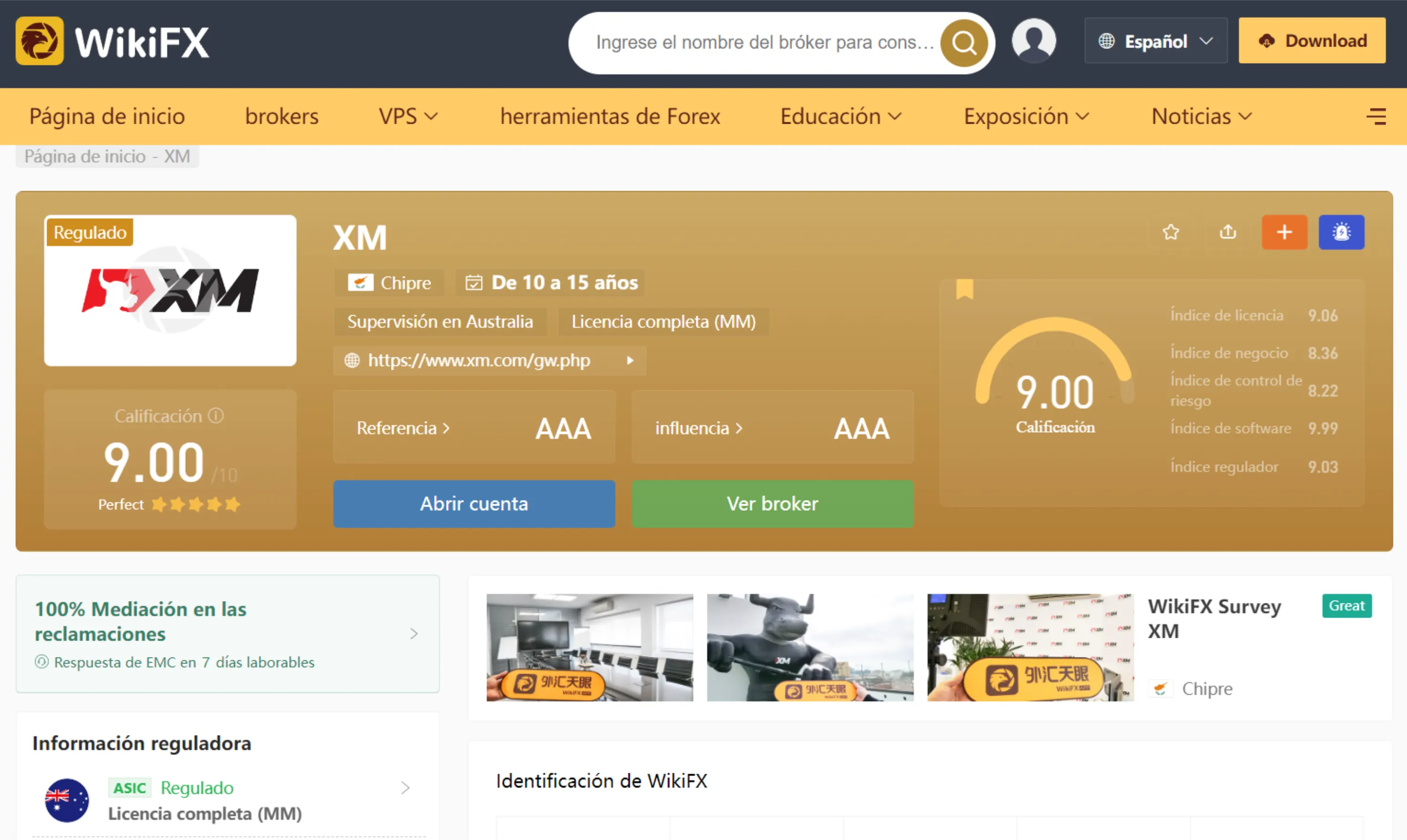Screen dimensions: 1407x840
Task: Open the XM backdrop survey photo
Action: tap(1030, 648)
